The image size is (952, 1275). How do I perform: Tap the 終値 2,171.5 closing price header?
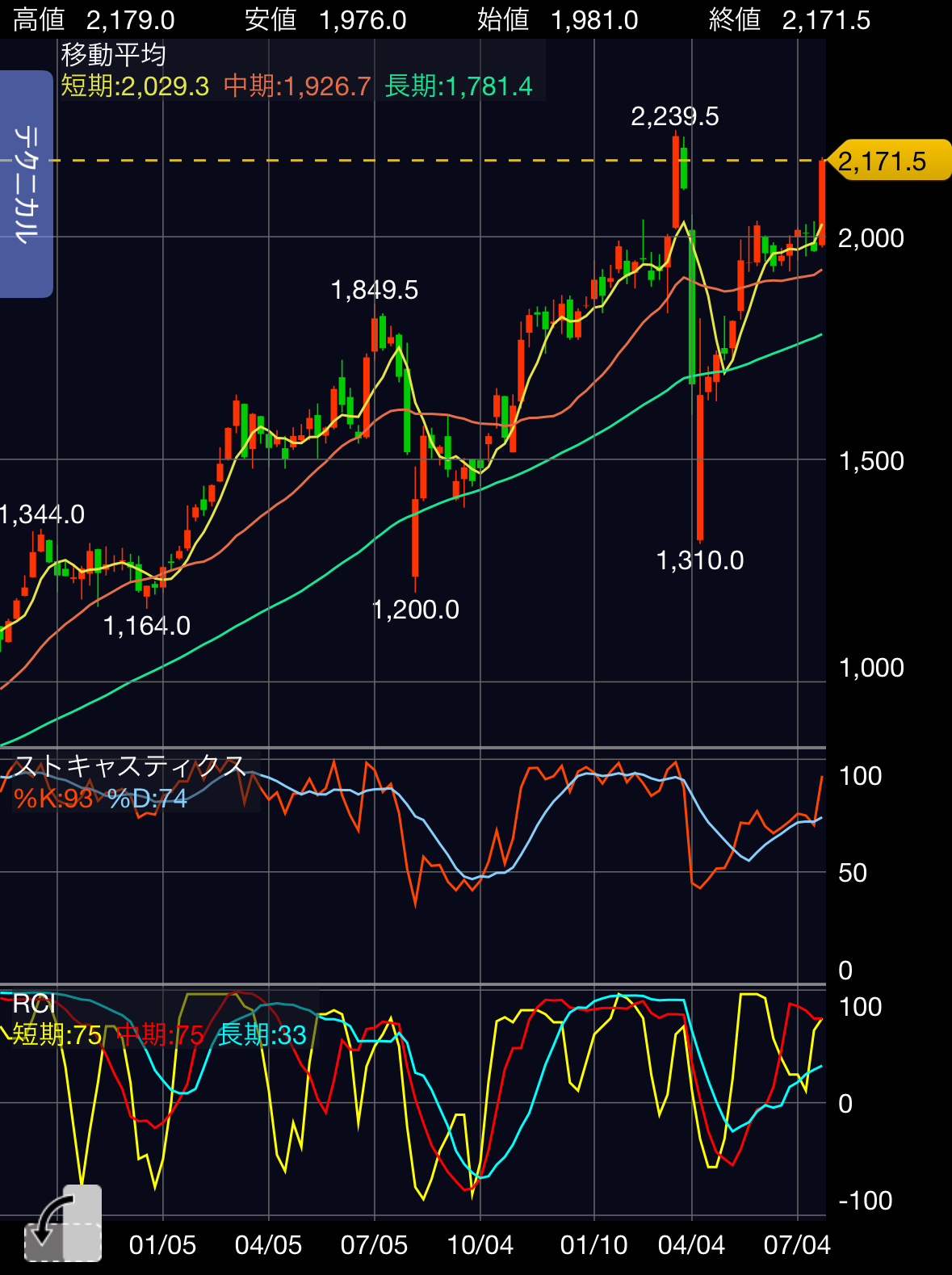coord(789,19)
